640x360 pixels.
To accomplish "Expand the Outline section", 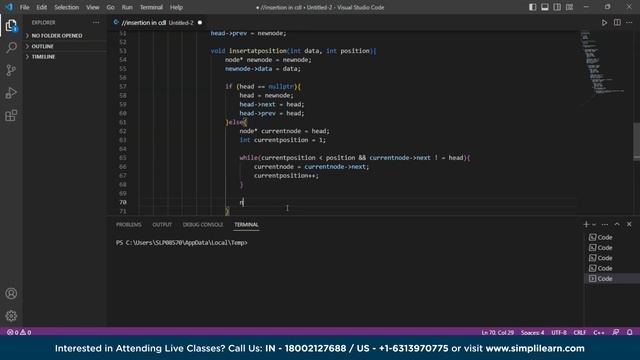I will pos(43,46).
